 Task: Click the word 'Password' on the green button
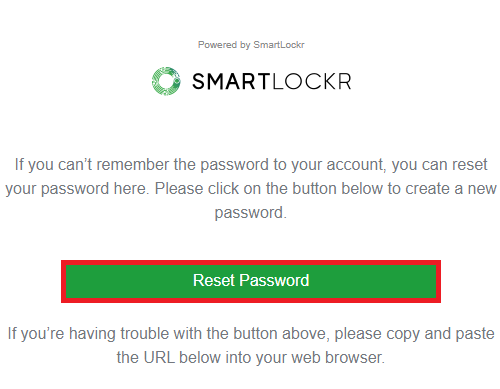coord(274,280)
